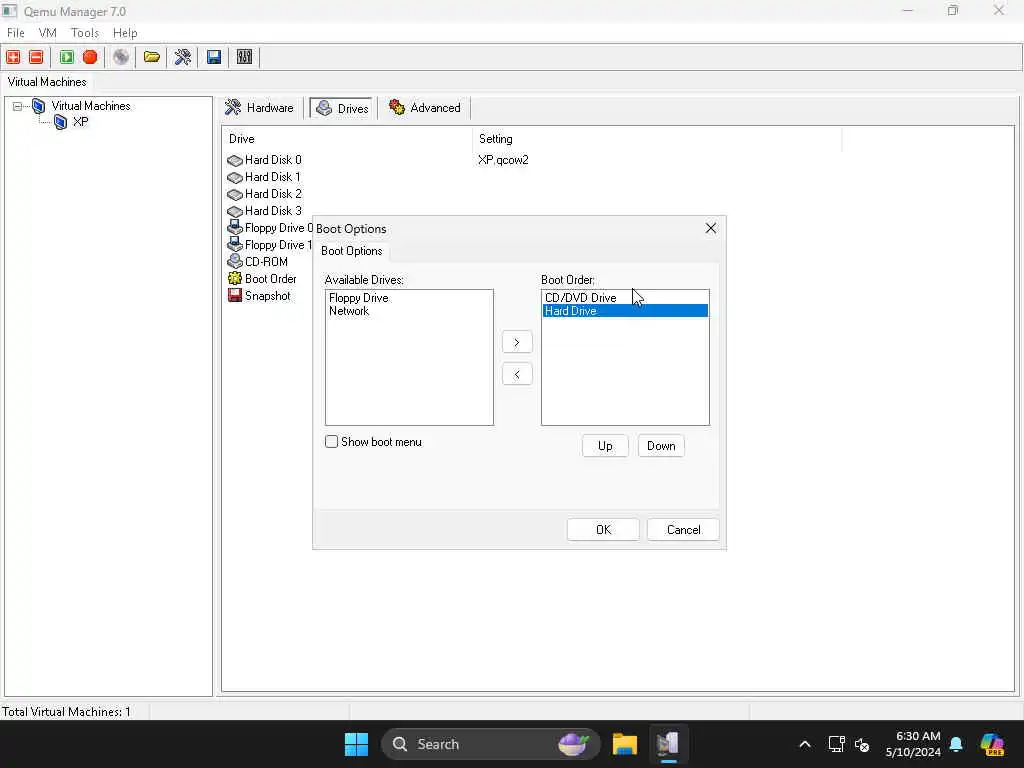Click the red plus new VM toolbar icon
This screenshot has height=768, width=1024.
[x=13, y=57]
